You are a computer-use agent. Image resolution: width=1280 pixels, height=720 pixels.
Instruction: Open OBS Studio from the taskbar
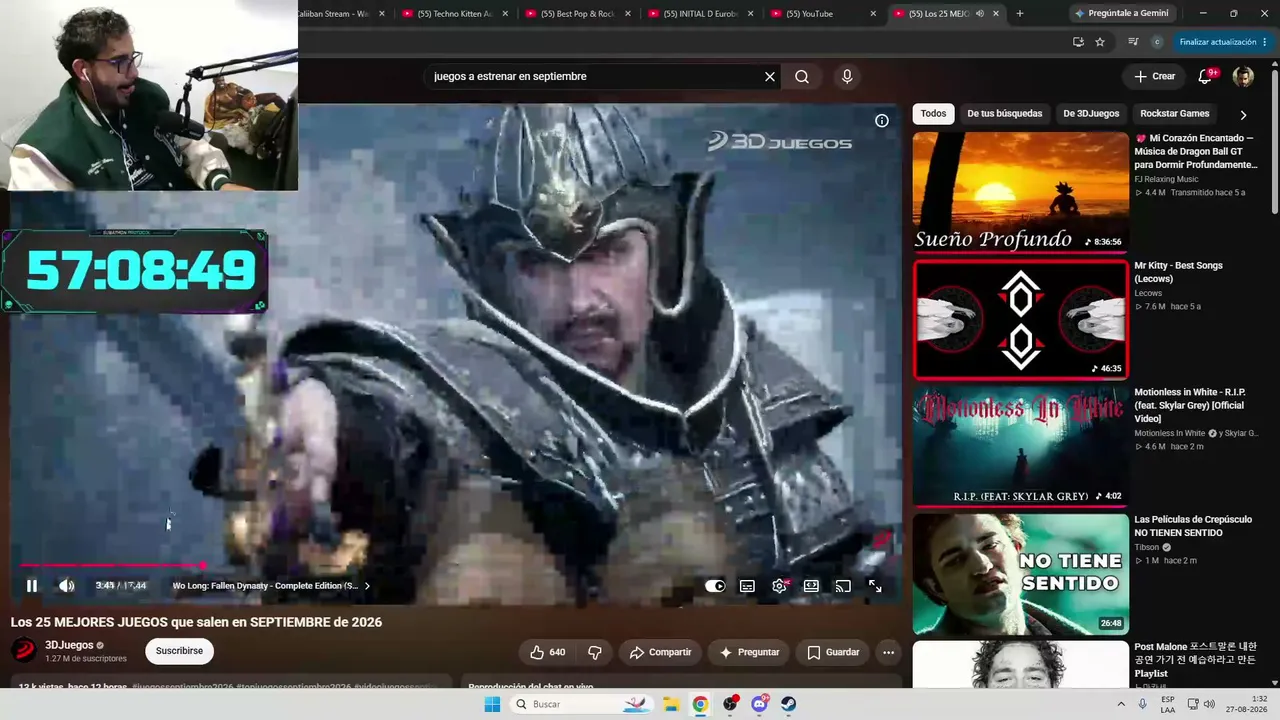click(731, 704)
